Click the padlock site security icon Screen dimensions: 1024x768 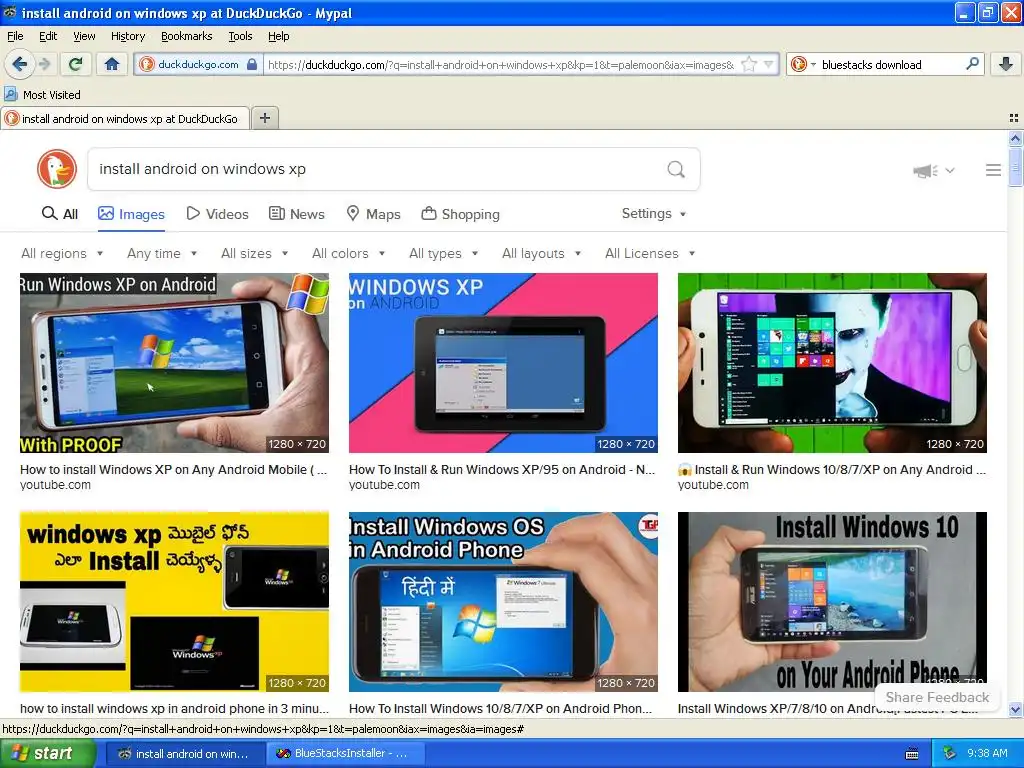pyautogui.click(x=252, y=64)
